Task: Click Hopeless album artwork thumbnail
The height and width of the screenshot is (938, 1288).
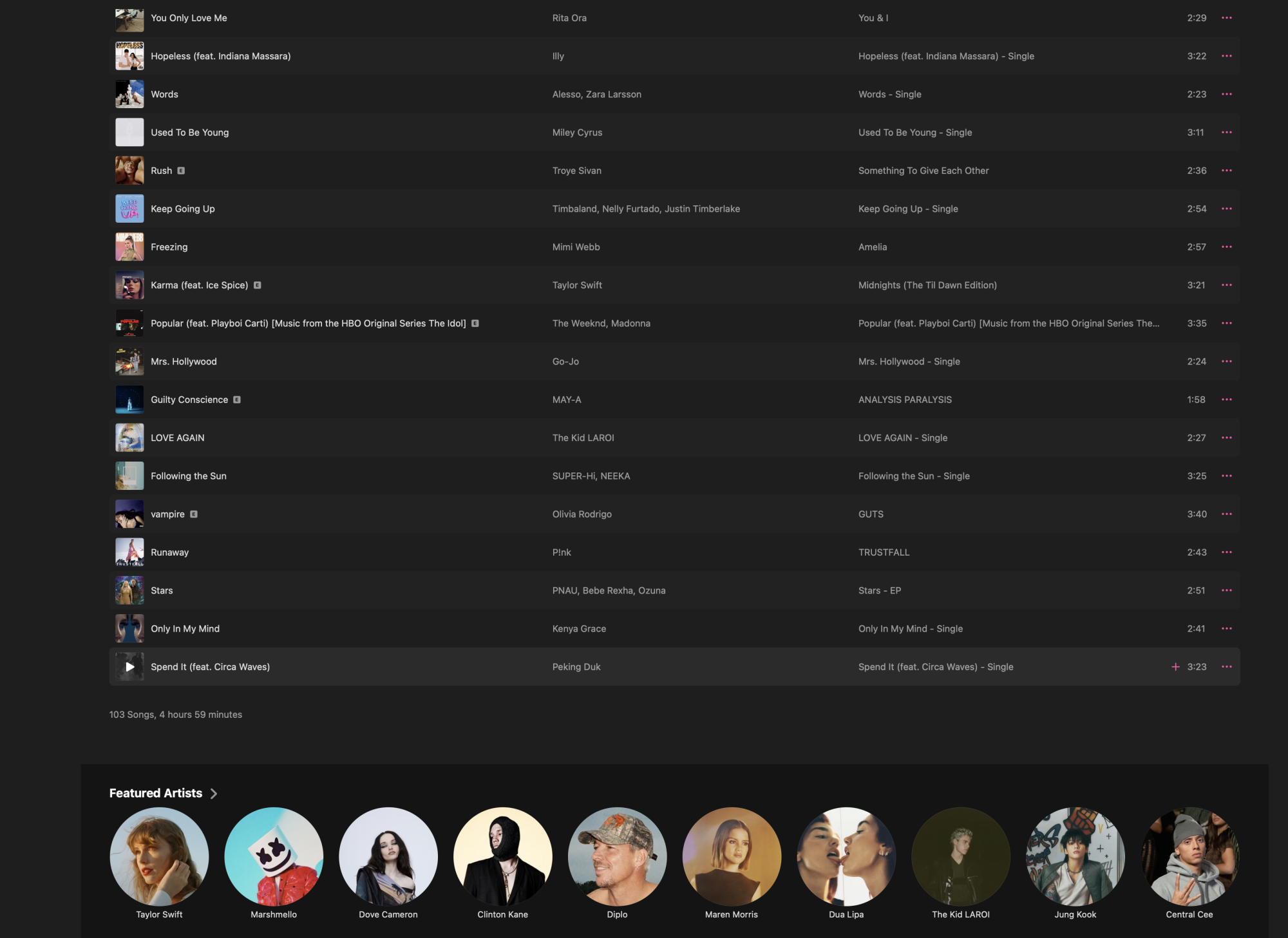Action: tap(129, 56)
